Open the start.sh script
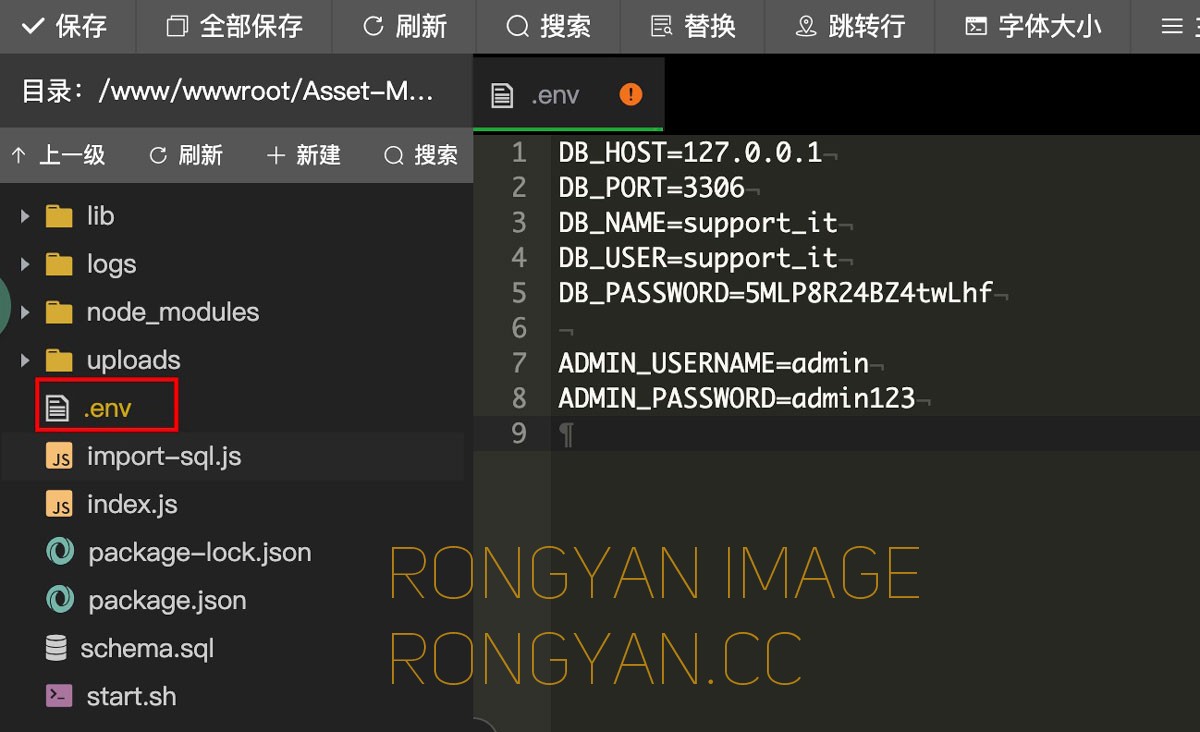Screen dimensions: 1200x732 coord(131,696)
